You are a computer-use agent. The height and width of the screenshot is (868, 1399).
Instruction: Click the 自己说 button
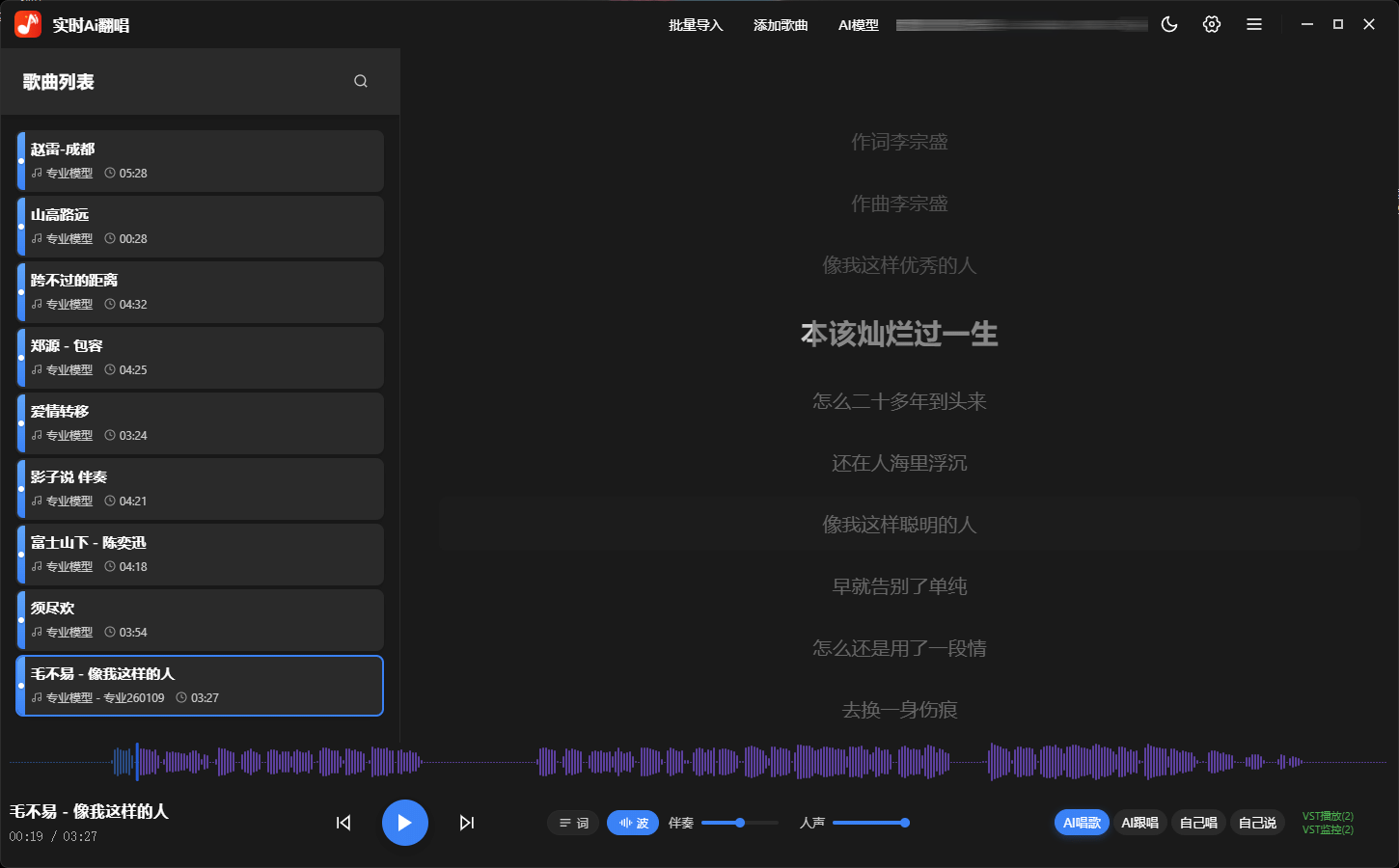1257,822
